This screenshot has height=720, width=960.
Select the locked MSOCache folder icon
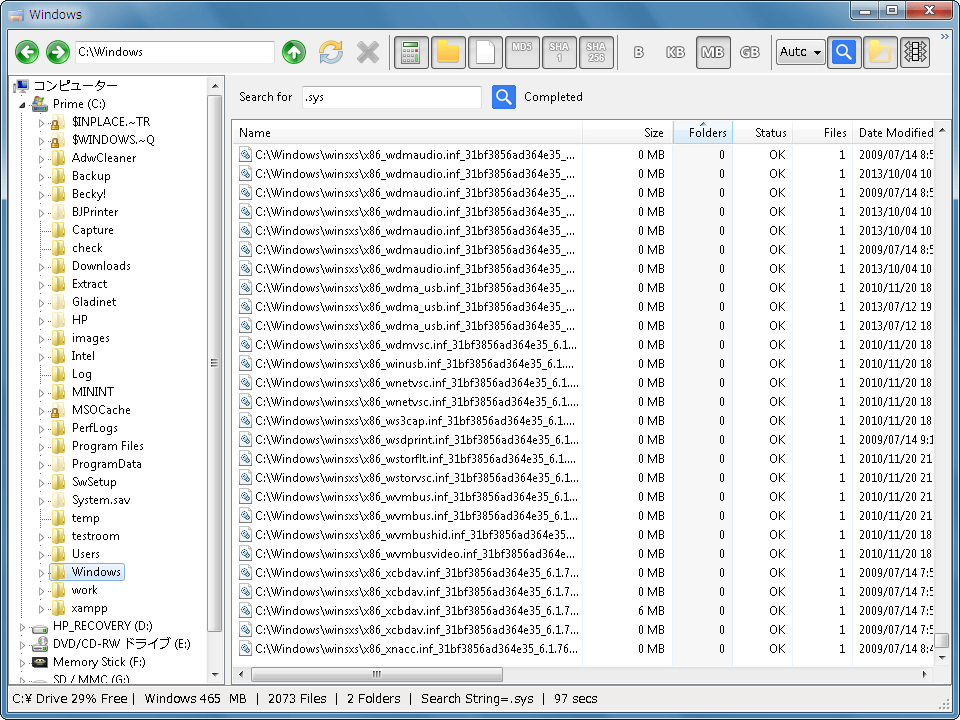[x=58, y=410]
